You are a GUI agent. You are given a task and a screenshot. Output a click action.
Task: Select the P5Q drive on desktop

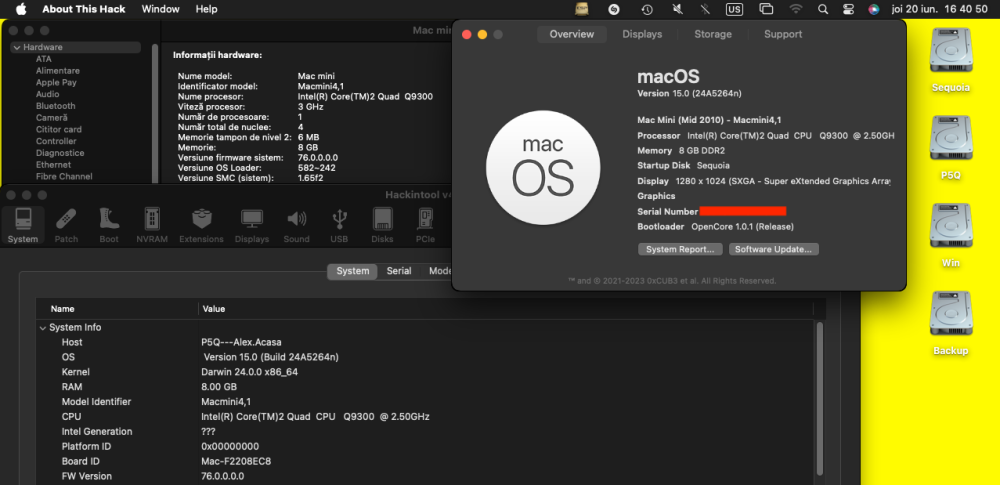click(x=950, y=148)
